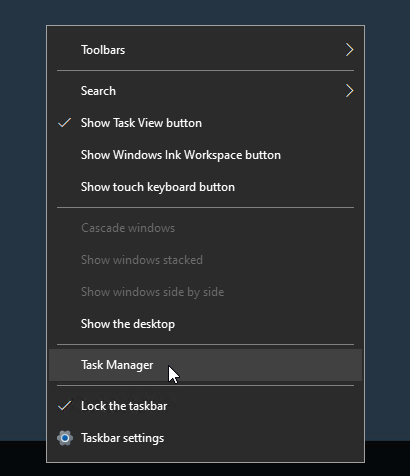Click the grayed Cascade windows entry
410x476 pixels.
pyautogui.click(x=205, y=228)
